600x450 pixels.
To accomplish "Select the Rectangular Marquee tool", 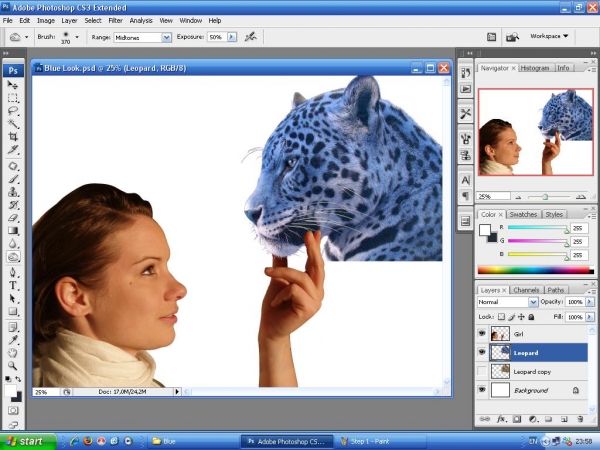I will pos(13,98).
